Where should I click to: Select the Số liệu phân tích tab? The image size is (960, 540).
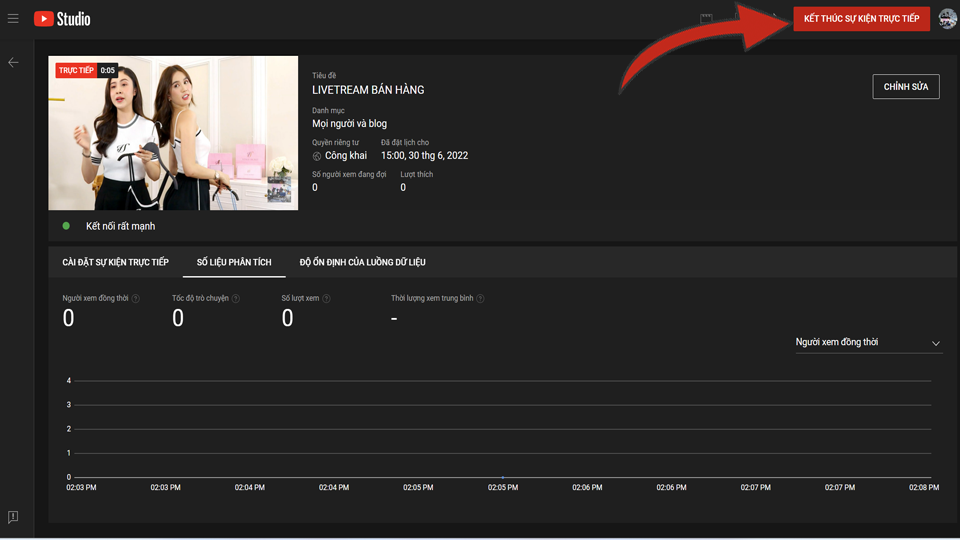pyautogui.click(x=234, y=262)
